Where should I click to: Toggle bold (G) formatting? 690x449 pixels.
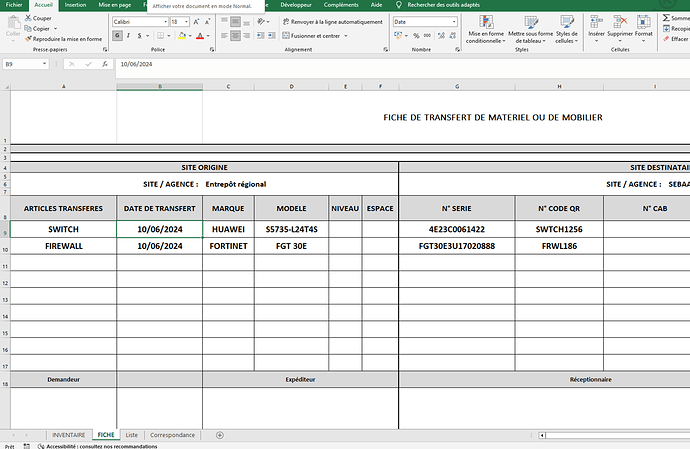pyautogui.click(x=117, y=36)
